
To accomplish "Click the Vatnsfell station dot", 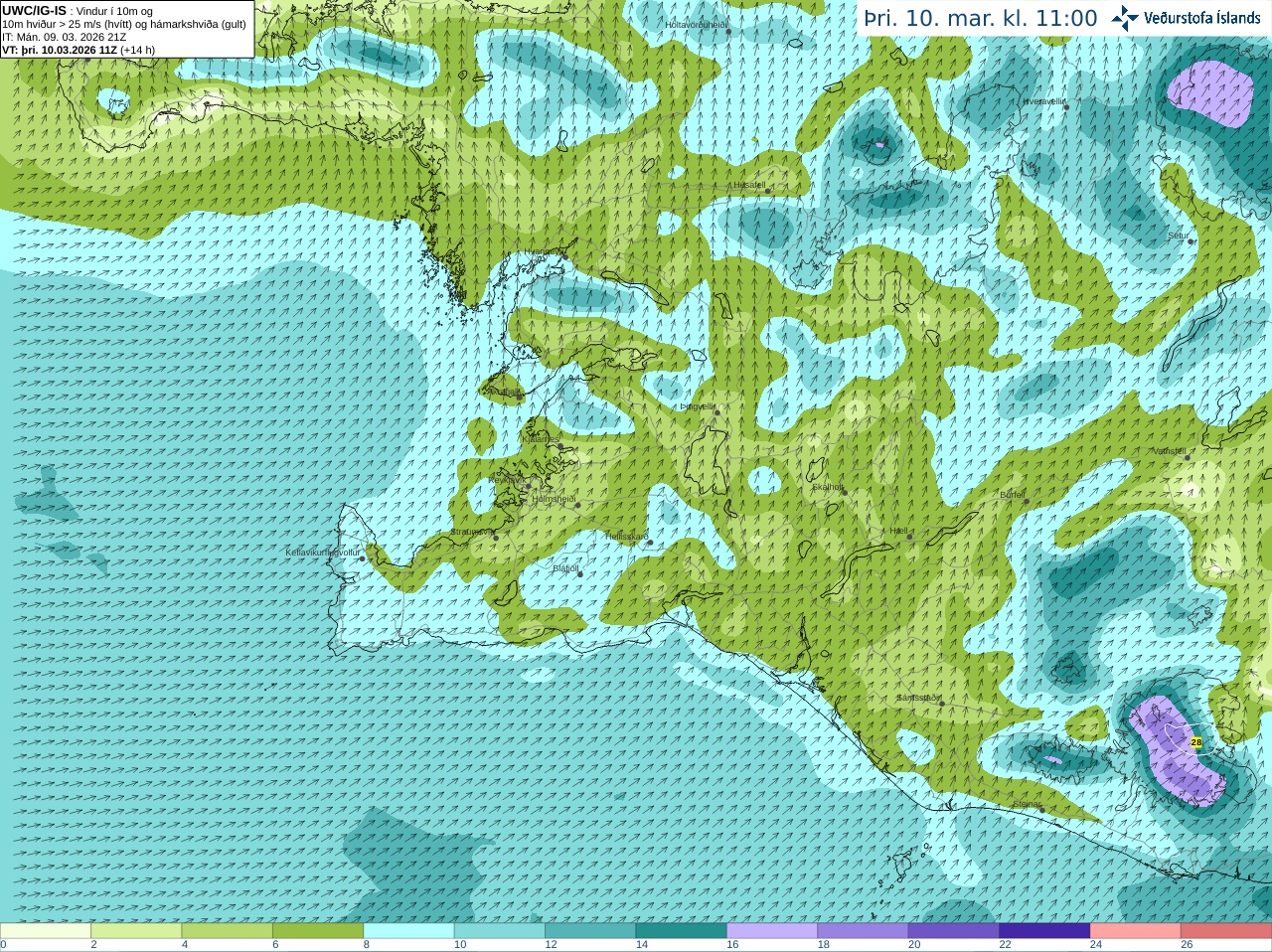I will (1190, 456).
